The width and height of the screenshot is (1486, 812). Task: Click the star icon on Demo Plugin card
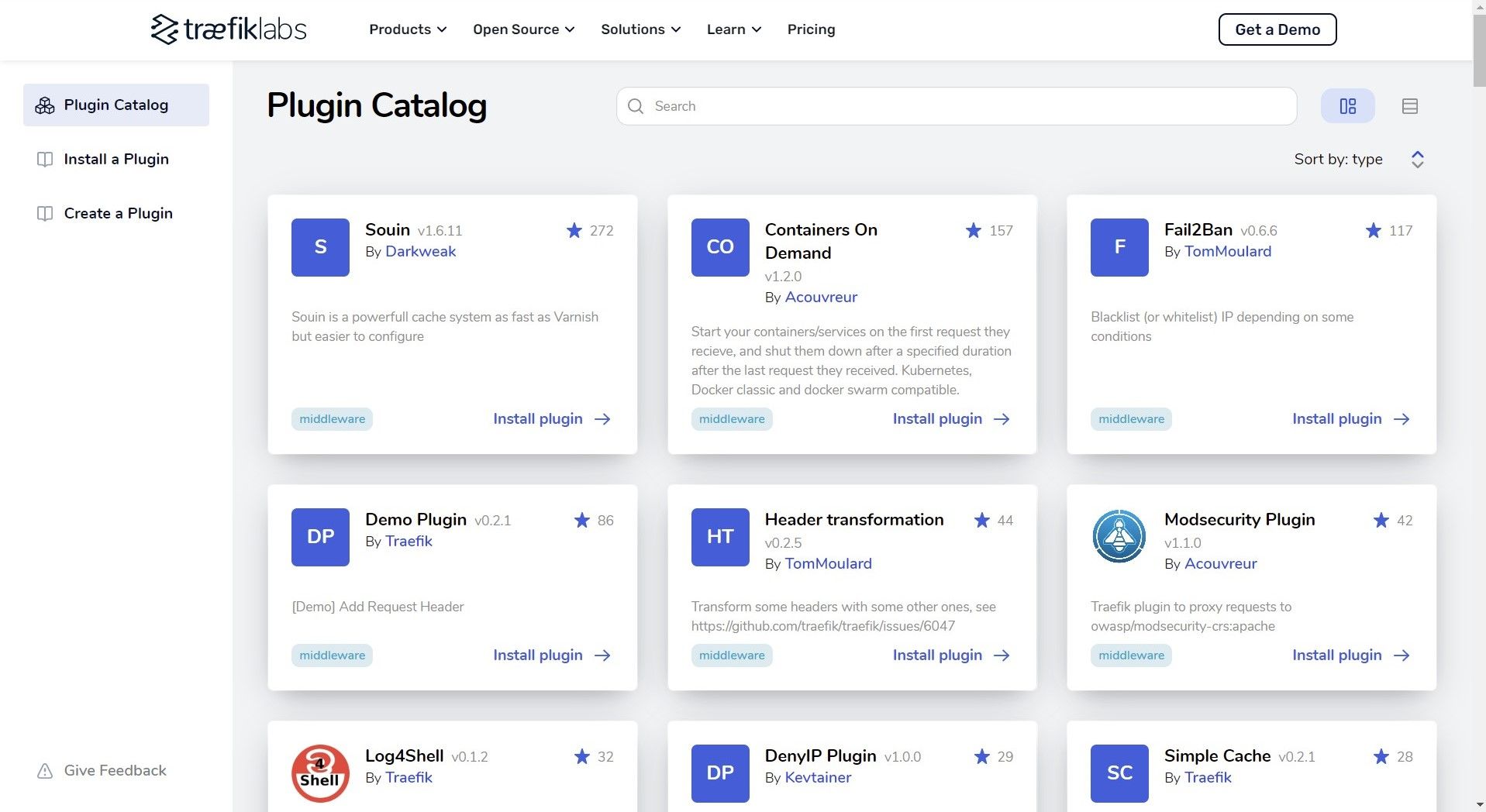582,520
